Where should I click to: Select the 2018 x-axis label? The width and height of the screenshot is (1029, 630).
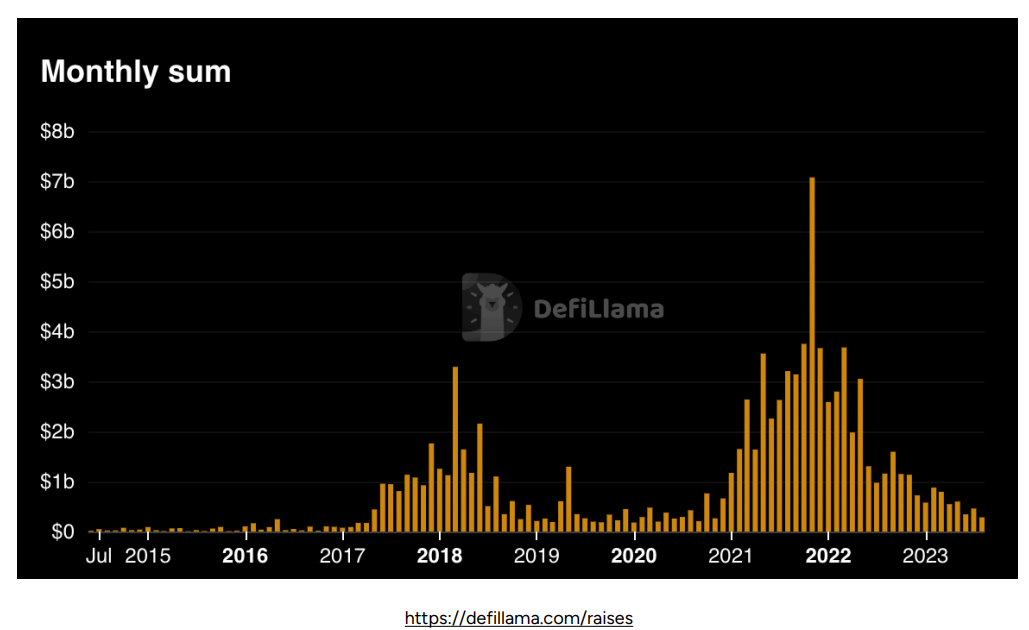pyautogui.click(x=440, y=555)
